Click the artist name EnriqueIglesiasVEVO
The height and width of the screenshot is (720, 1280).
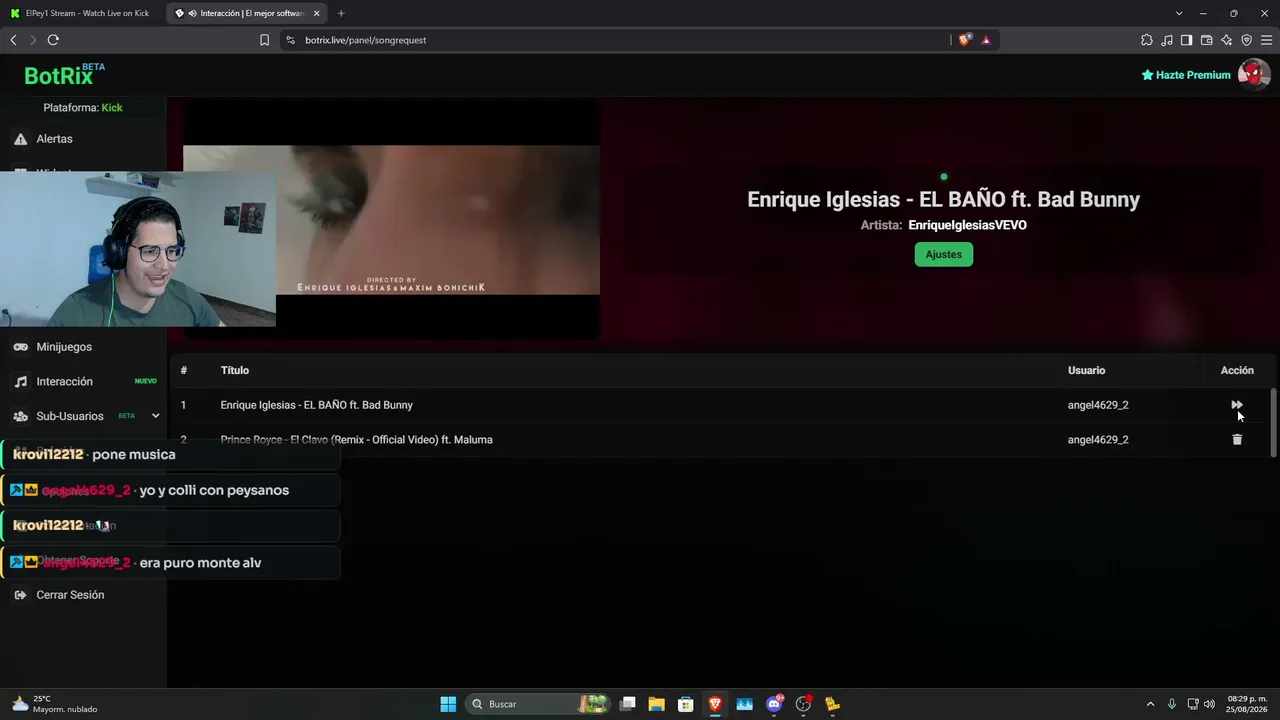[x=967, y=225]
